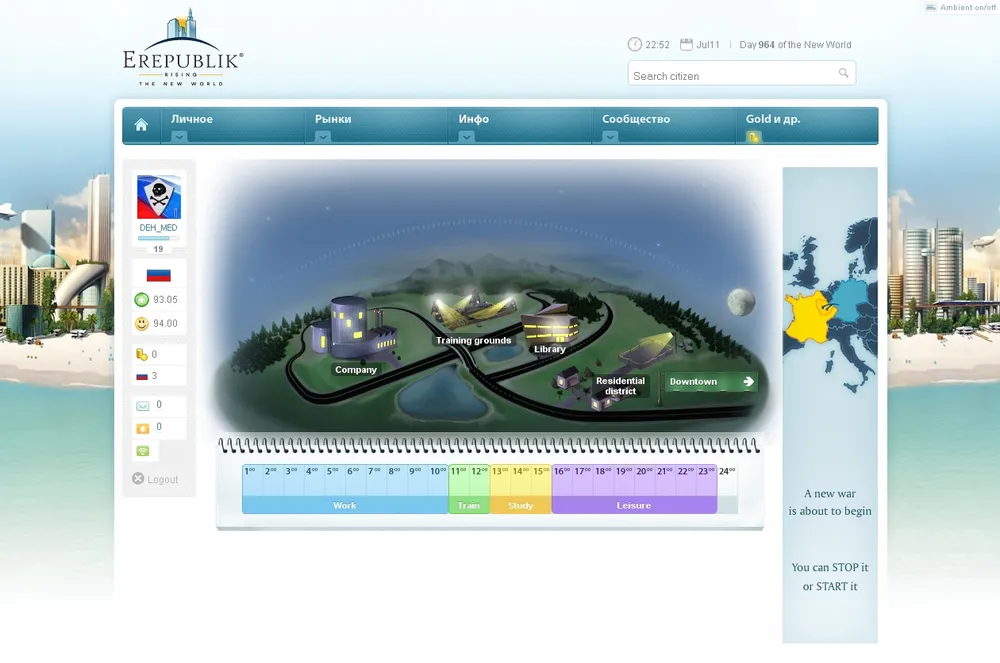Go to the home icon in navigation bar

click(141, 125)
